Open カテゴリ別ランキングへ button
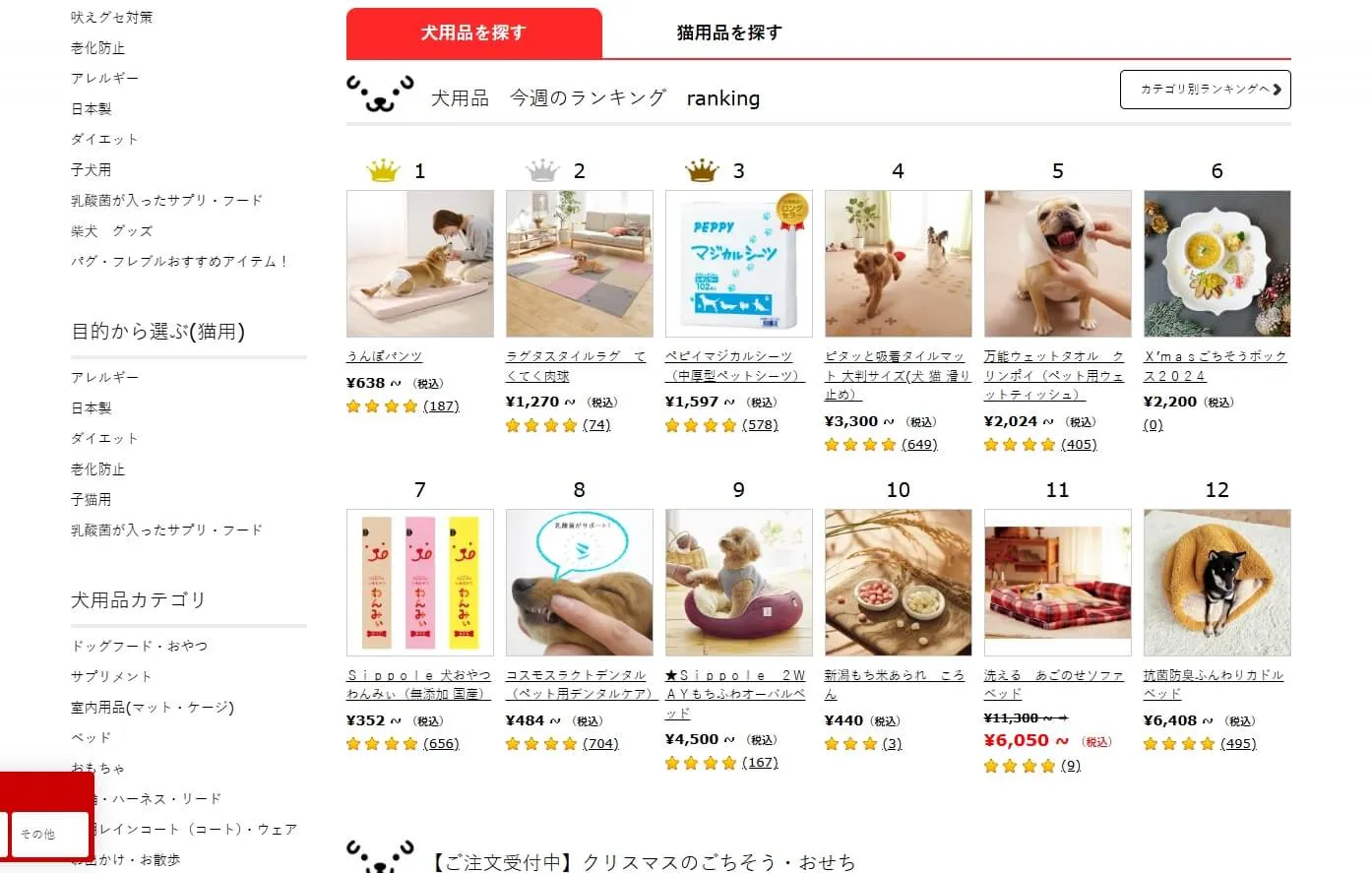Image resolution: width=1372 pixels, height=873 pixels. click(x=1205, y=90)
